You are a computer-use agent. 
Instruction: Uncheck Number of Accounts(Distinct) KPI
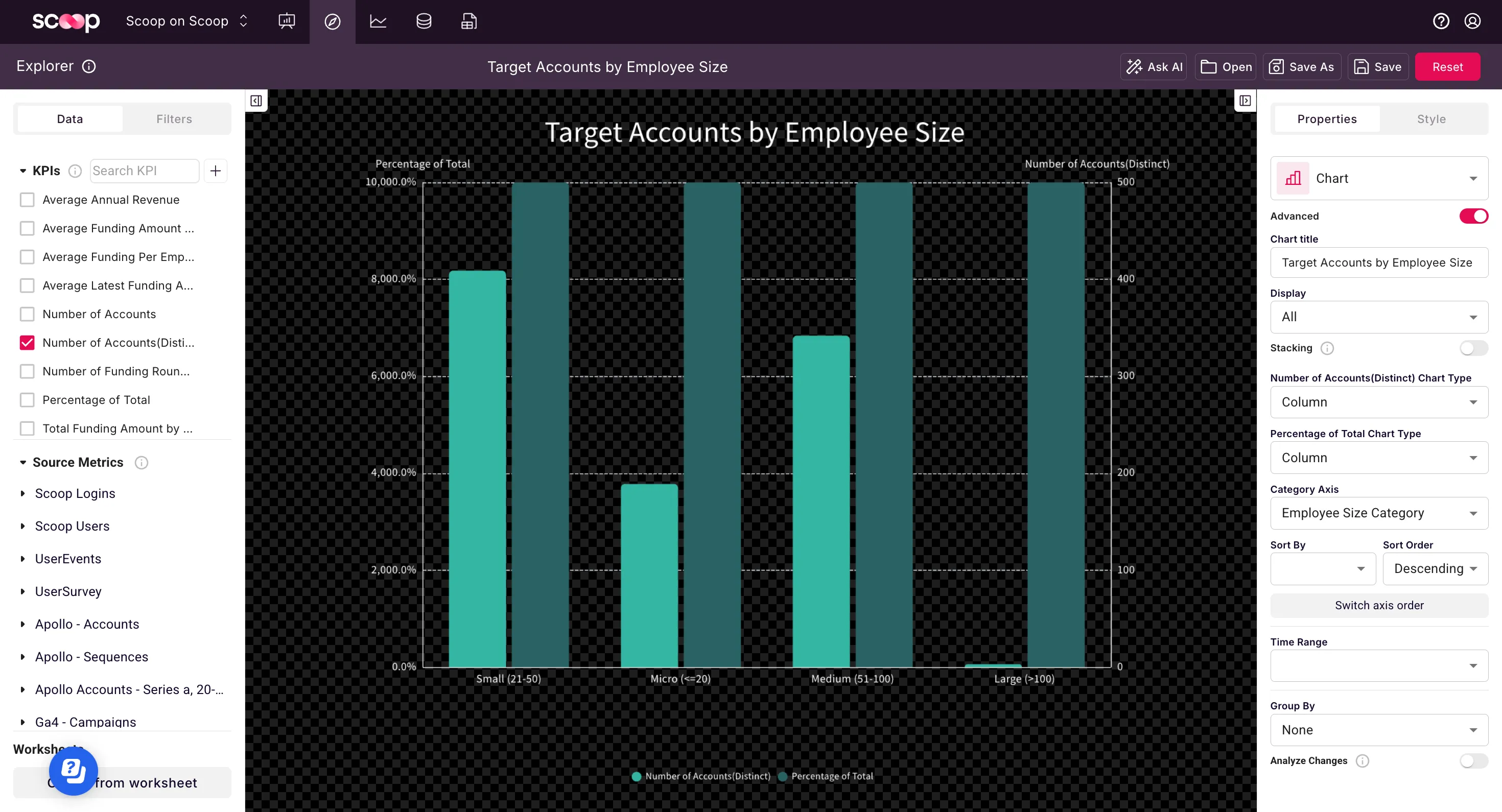(27, 343)
